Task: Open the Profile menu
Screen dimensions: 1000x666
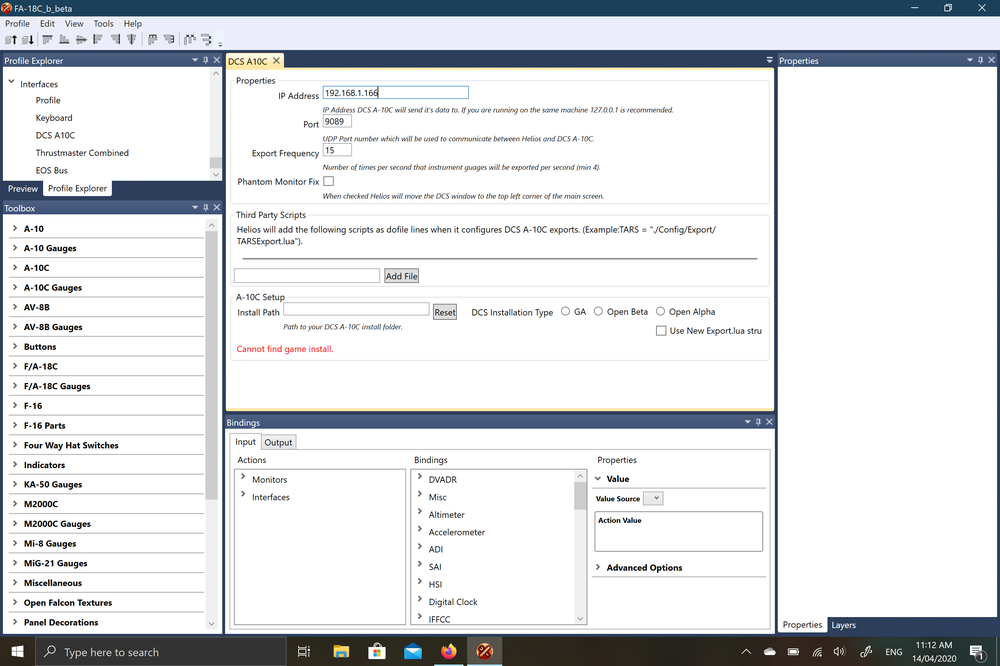Action: click(17, 24)
